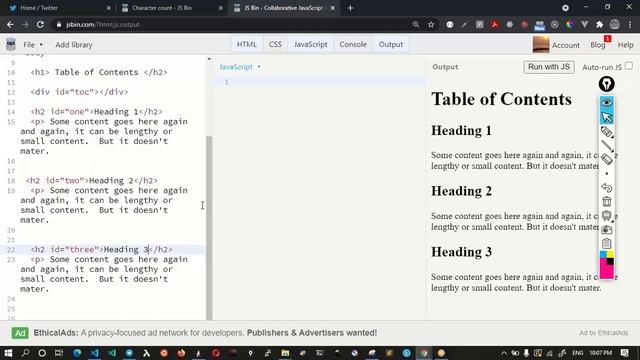
Task: Select the eraser tool in annotation toolbar
Action: click(607, 159)
